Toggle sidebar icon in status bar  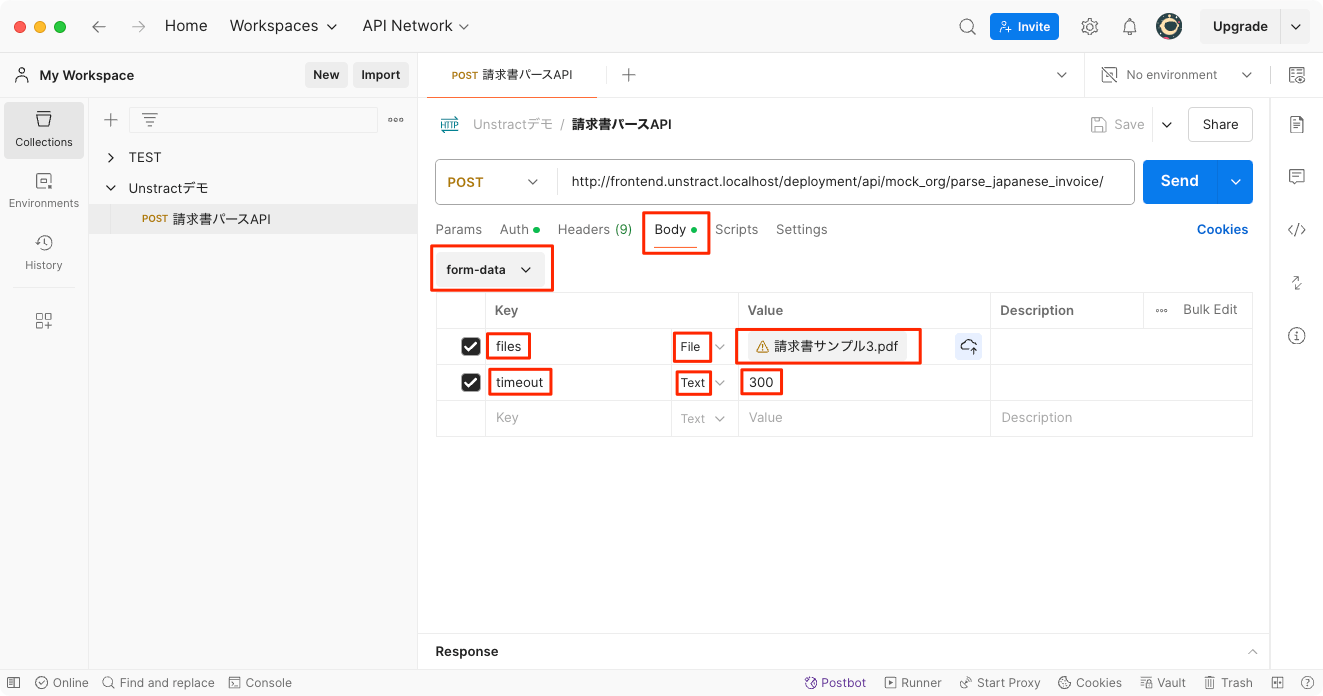[x=13, y=683]
